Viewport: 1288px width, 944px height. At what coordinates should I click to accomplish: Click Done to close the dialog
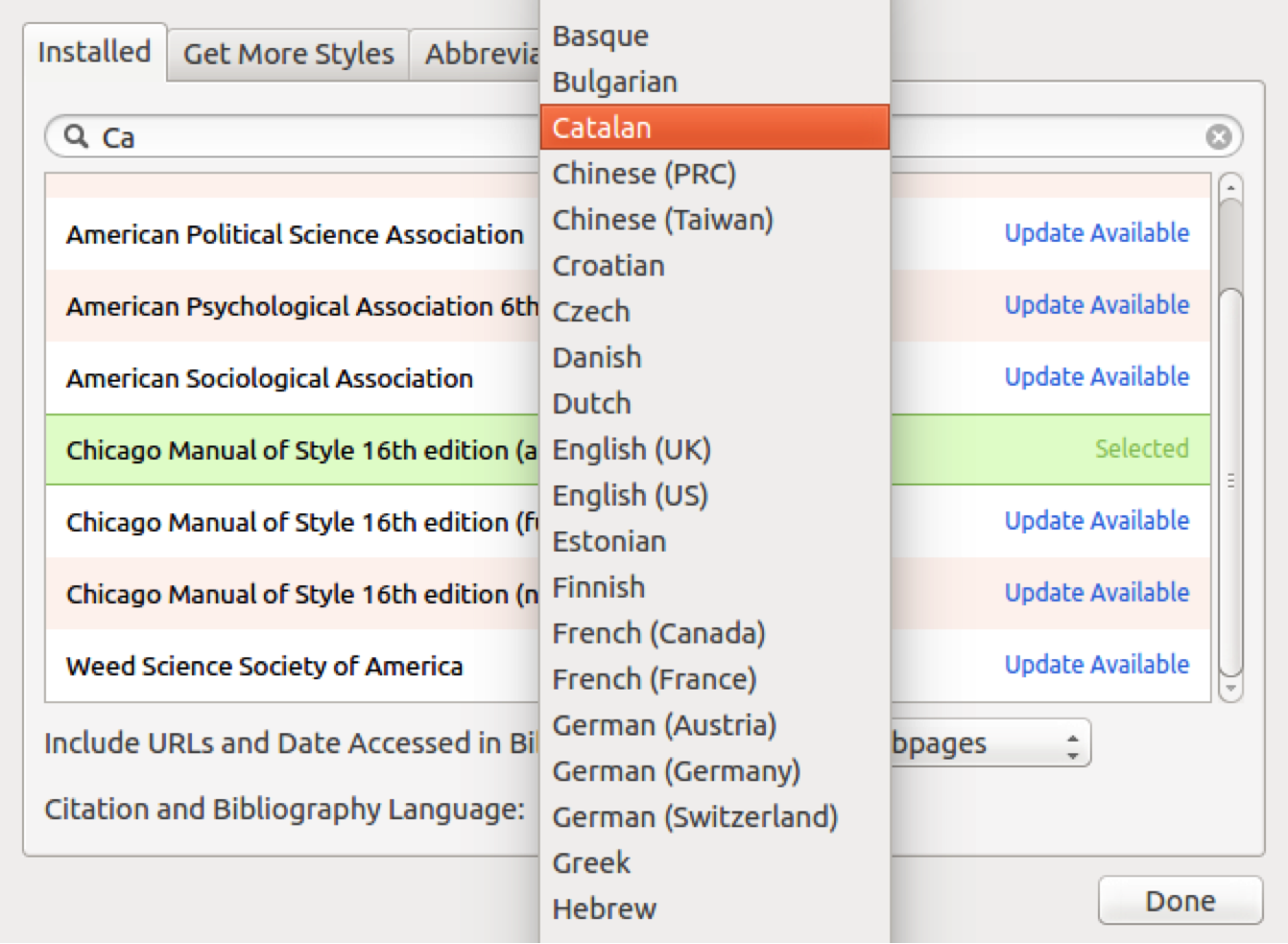coord(1180,900)
